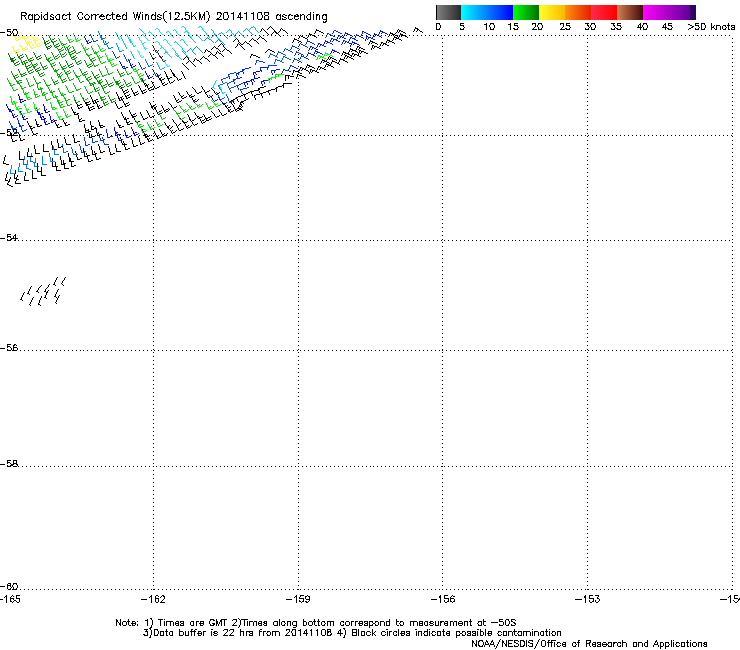
Task: Click the '-54' latitude axis label
Action: click(x=9, y=237)
